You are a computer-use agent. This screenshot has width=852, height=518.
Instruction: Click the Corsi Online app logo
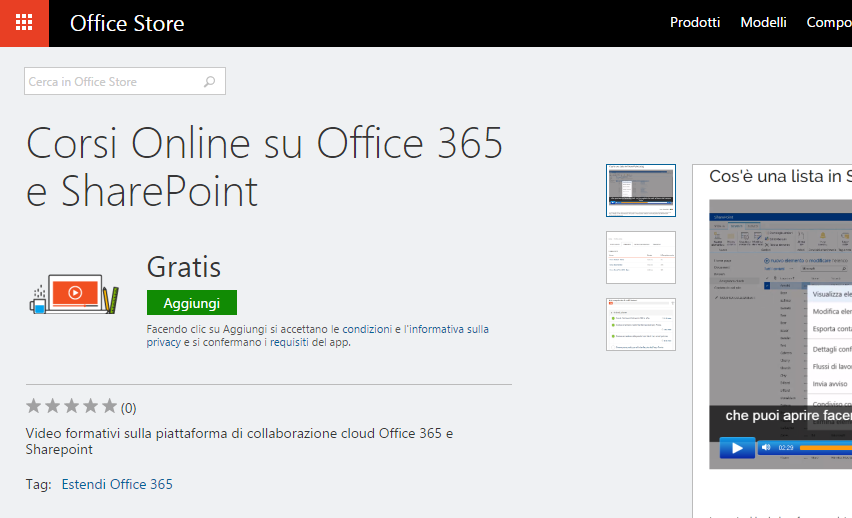tap(74, 294)
